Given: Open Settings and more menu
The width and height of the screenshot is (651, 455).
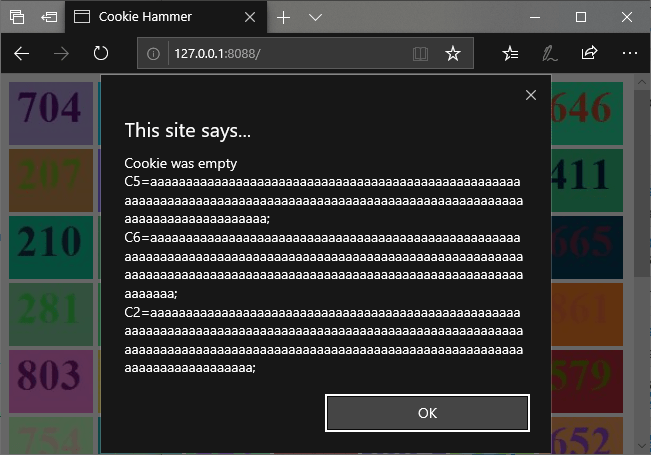Looking at the screenshot, I should [629, 54].
